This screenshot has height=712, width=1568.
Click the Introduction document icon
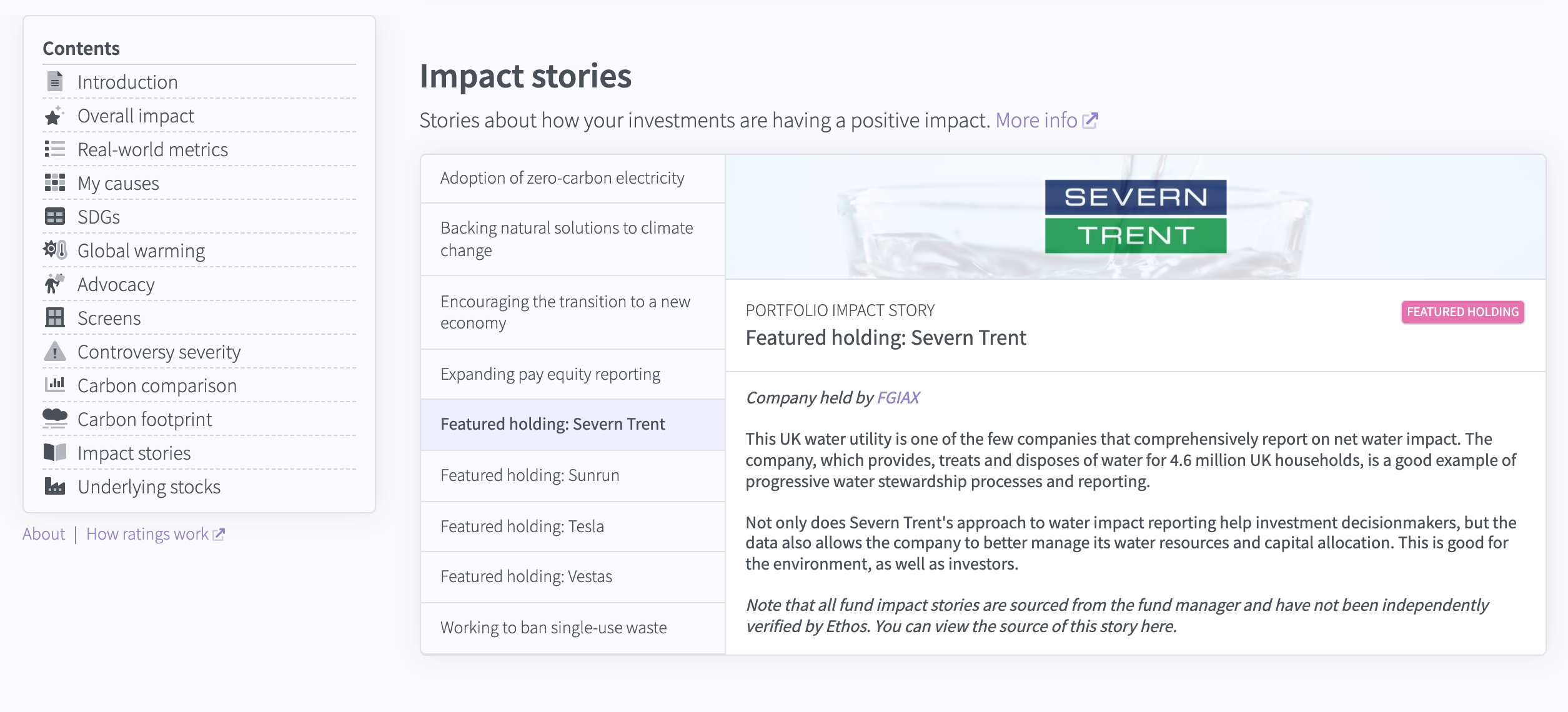(x=55, y=82)
